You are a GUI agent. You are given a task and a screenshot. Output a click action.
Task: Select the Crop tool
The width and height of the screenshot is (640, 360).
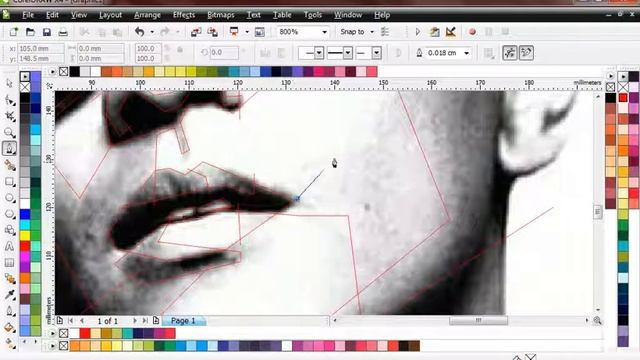9,116
